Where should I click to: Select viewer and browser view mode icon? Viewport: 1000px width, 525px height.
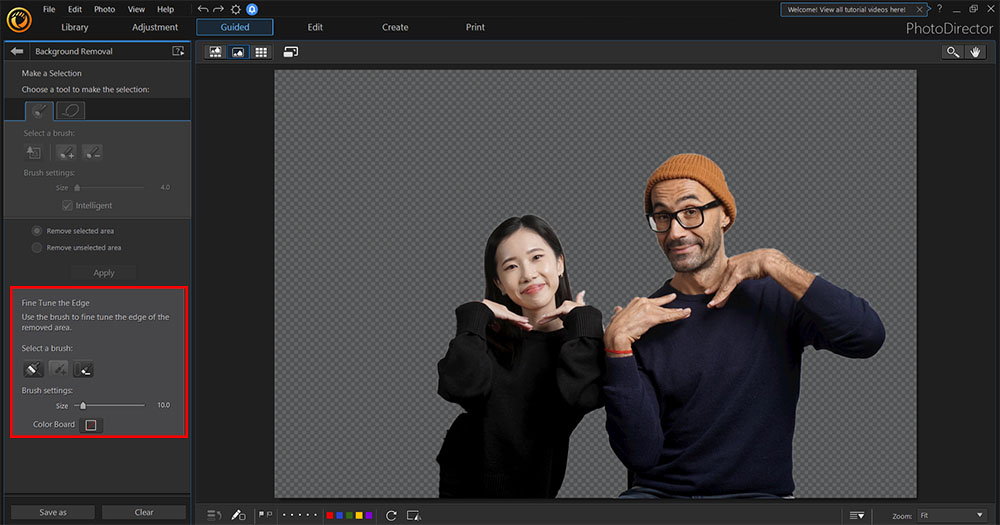(x=216, y=52)
